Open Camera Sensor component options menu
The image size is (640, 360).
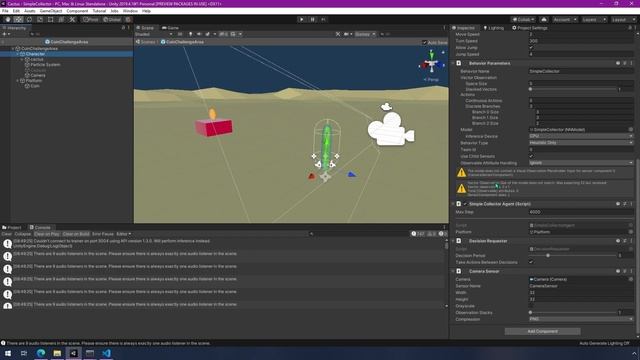tap(631, 271)
